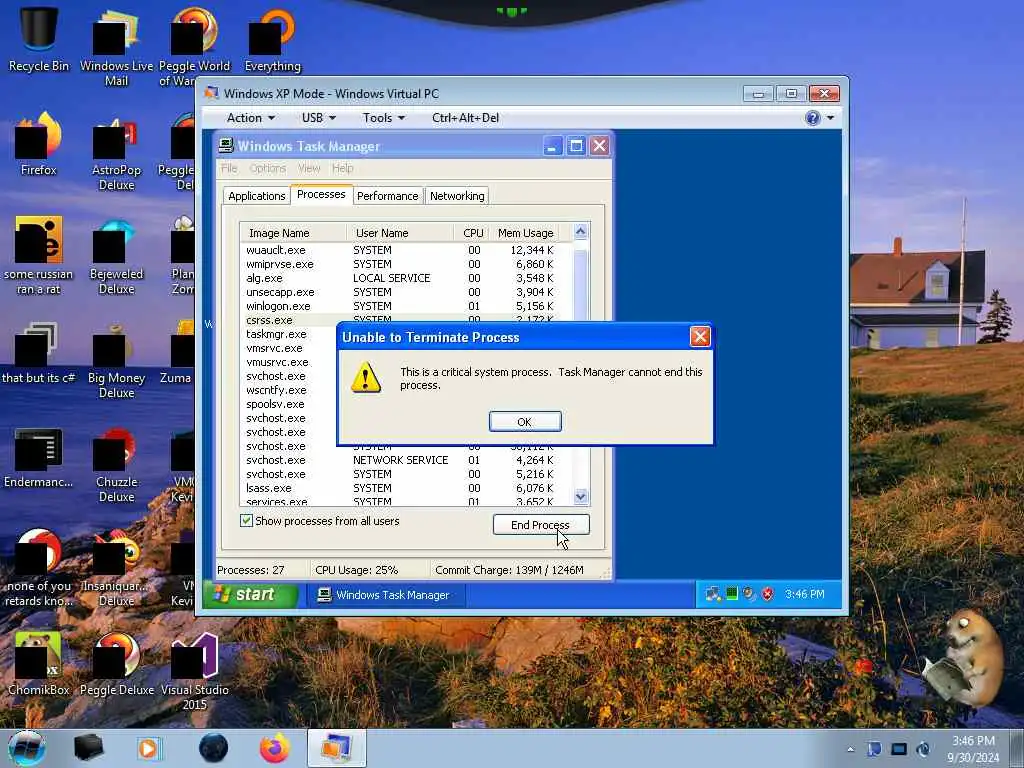Close the Unable to Terminate Process dialog
Screen dimensions: 1024x768
(700, 337)
